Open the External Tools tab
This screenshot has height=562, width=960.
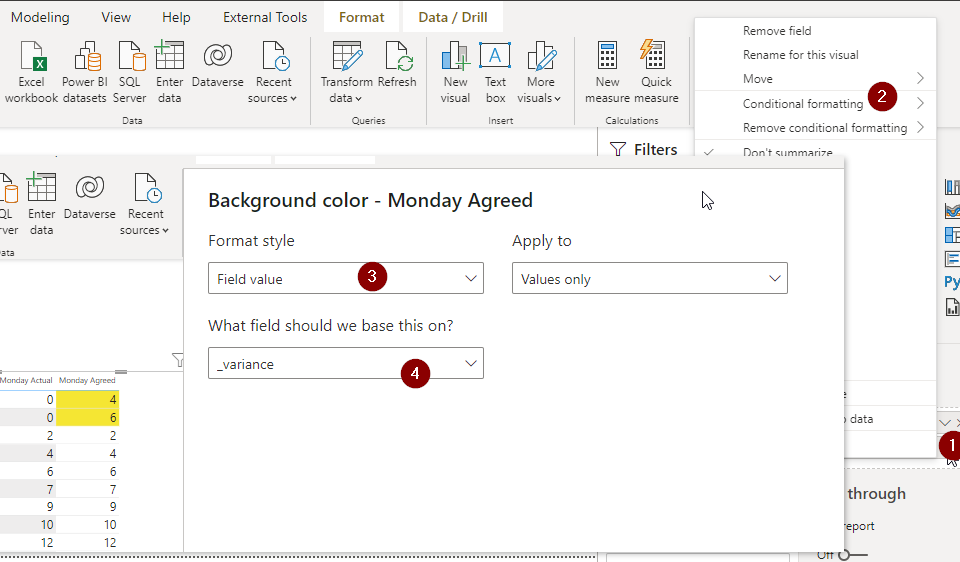[x=265, y=17]
